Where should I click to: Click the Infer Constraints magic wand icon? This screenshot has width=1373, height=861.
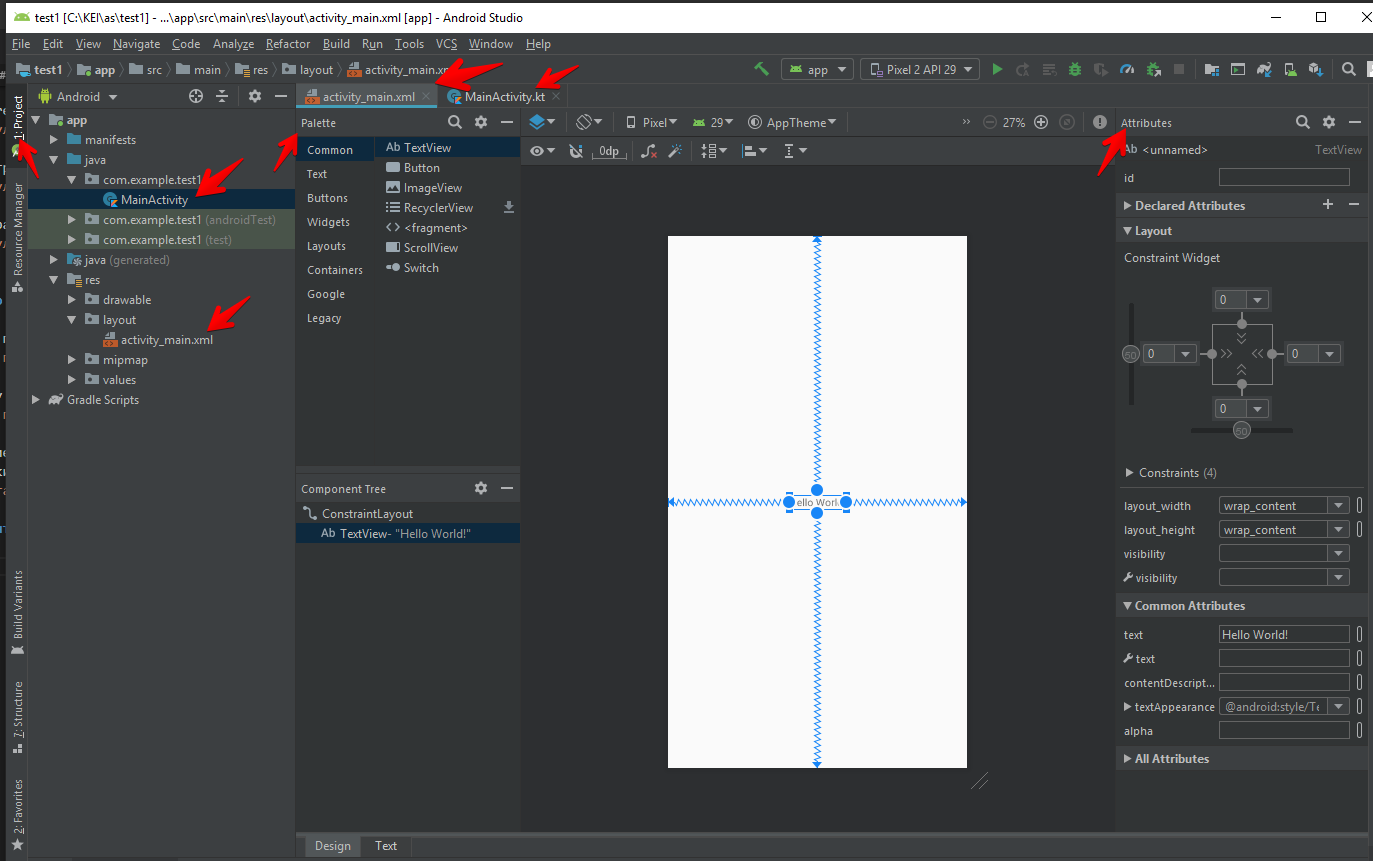click(675, 151)
